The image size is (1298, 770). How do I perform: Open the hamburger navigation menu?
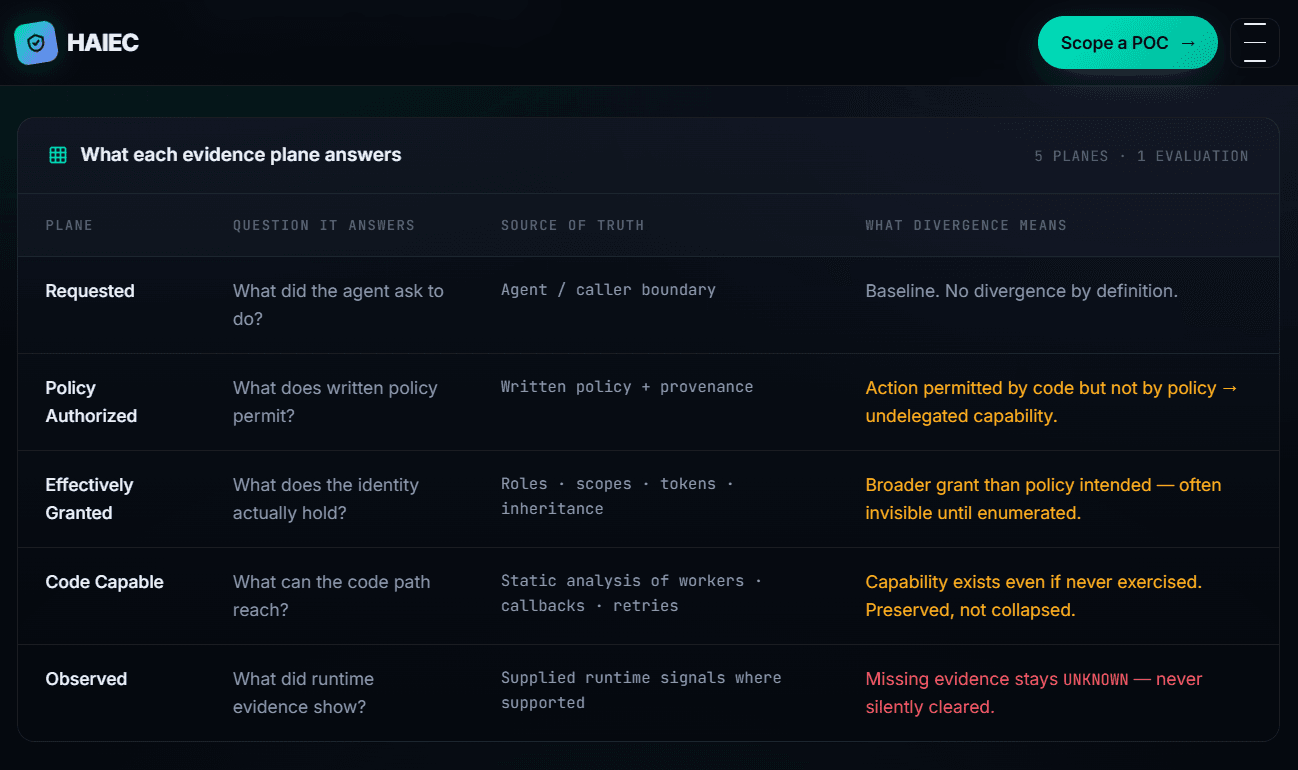tap(1255, 43)
